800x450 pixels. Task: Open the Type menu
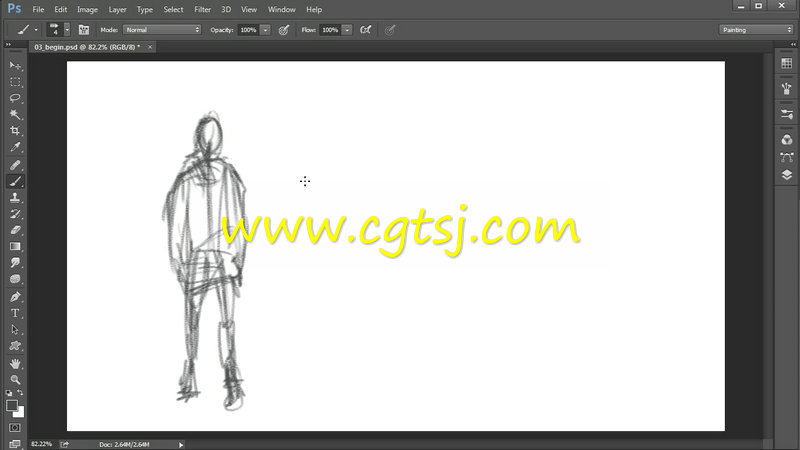pos(145,9)
